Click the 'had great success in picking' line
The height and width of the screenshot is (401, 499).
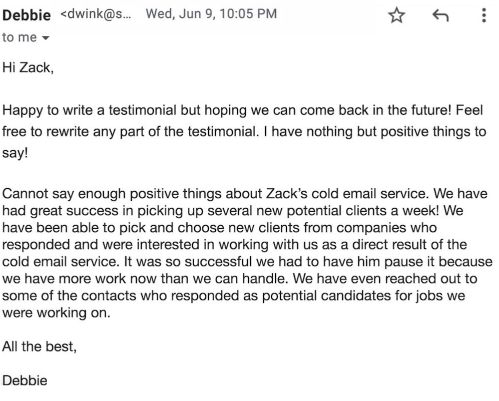(x=233, y=211)
